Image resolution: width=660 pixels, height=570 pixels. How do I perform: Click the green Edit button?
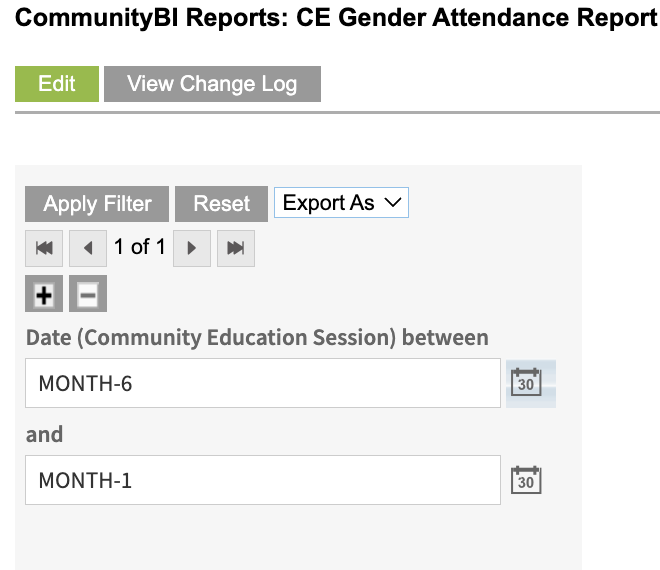[57, 84]
